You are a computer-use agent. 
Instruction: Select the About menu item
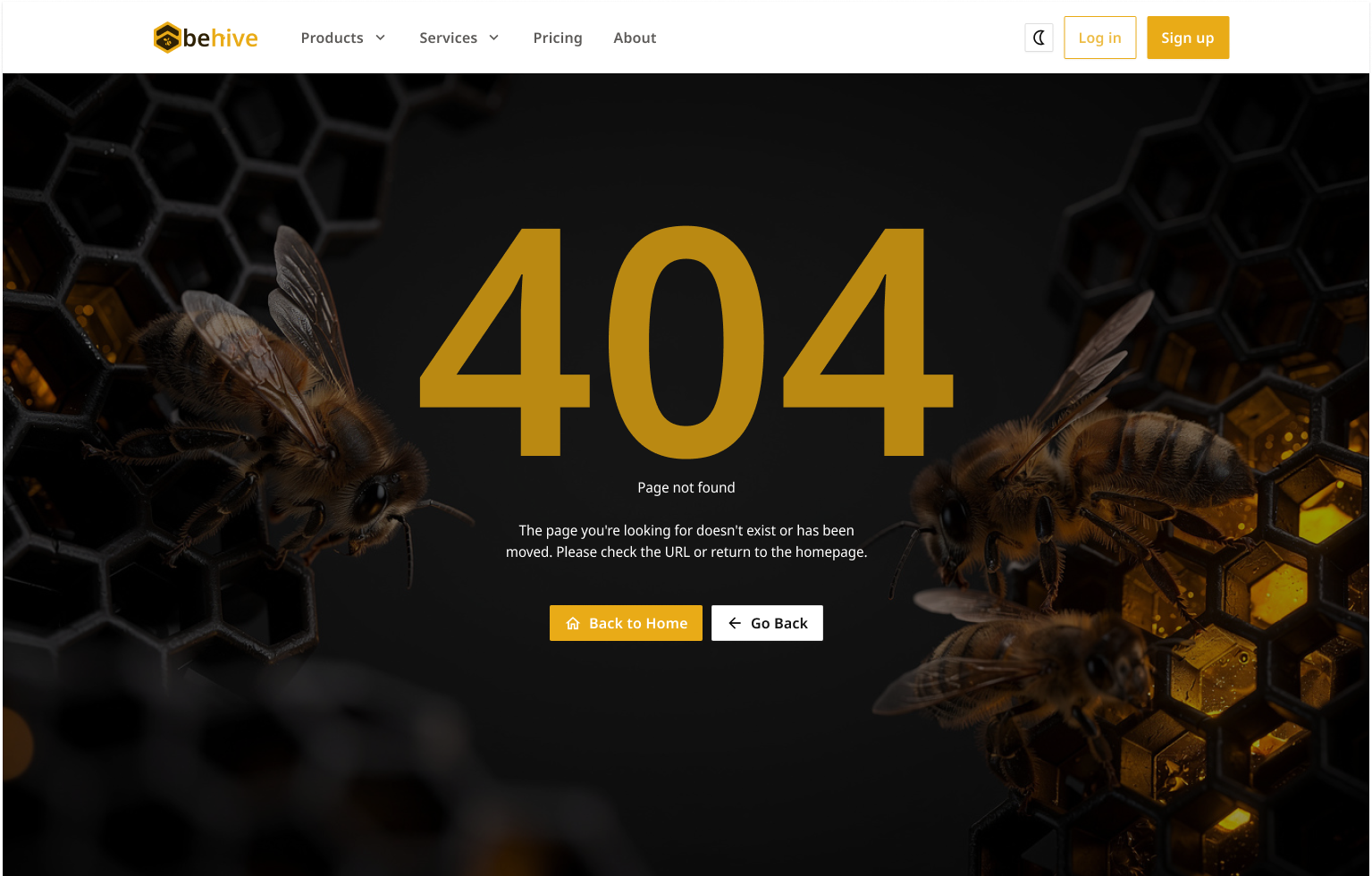click(635, 38)
